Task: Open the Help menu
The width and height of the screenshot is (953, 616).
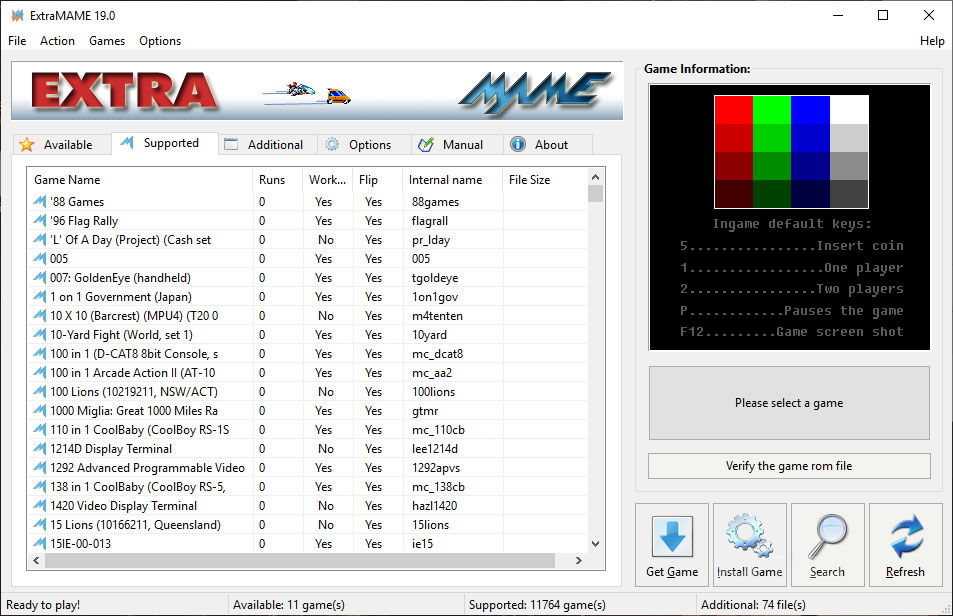Action: (931, 41)
